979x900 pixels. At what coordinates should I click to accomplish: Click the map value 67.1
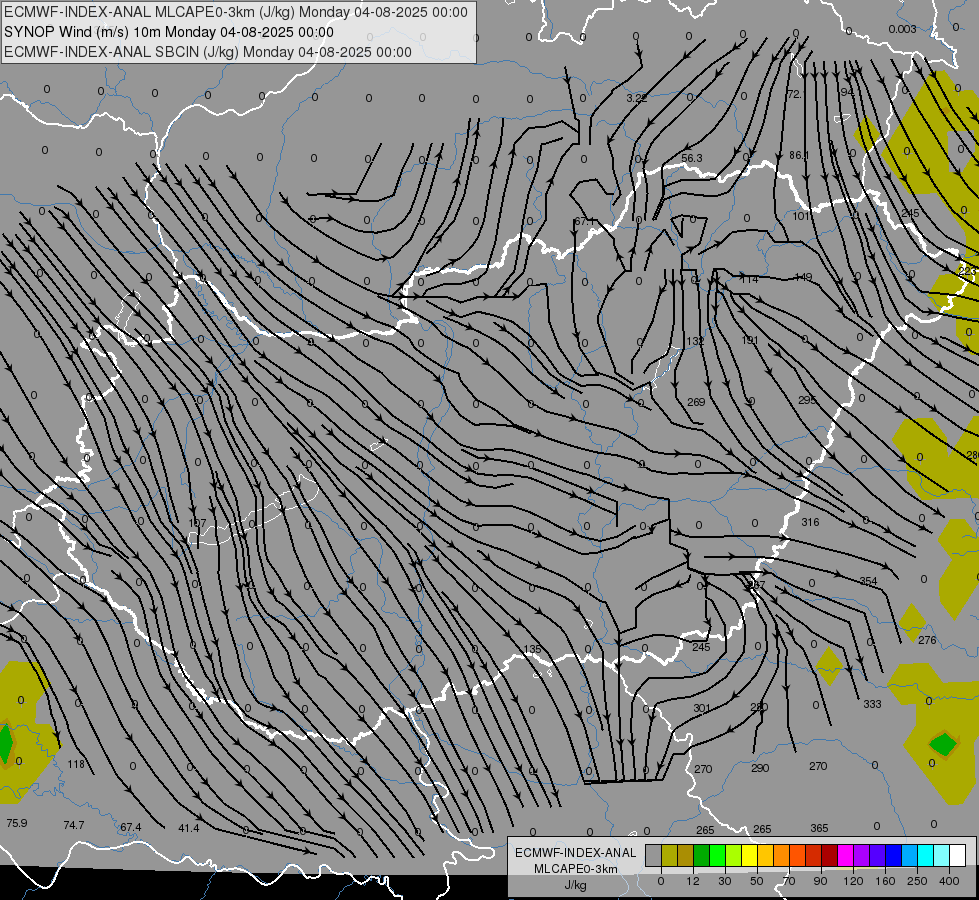pos(585,221)
